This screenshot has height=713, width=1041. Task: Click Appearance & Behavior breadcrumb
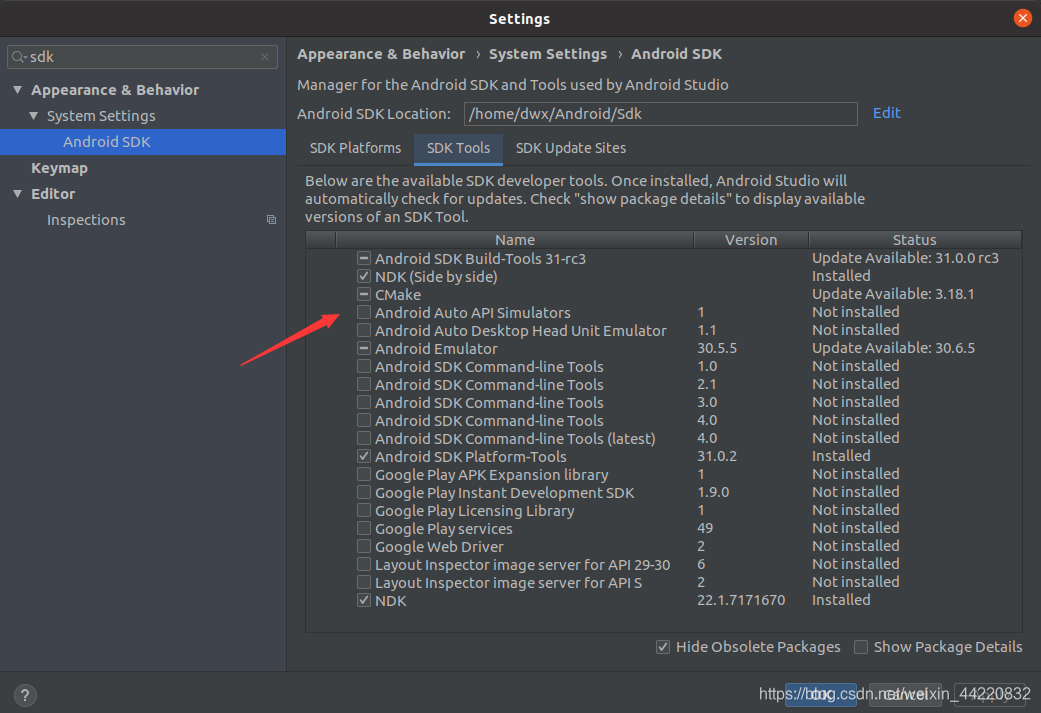coord(381,54)
